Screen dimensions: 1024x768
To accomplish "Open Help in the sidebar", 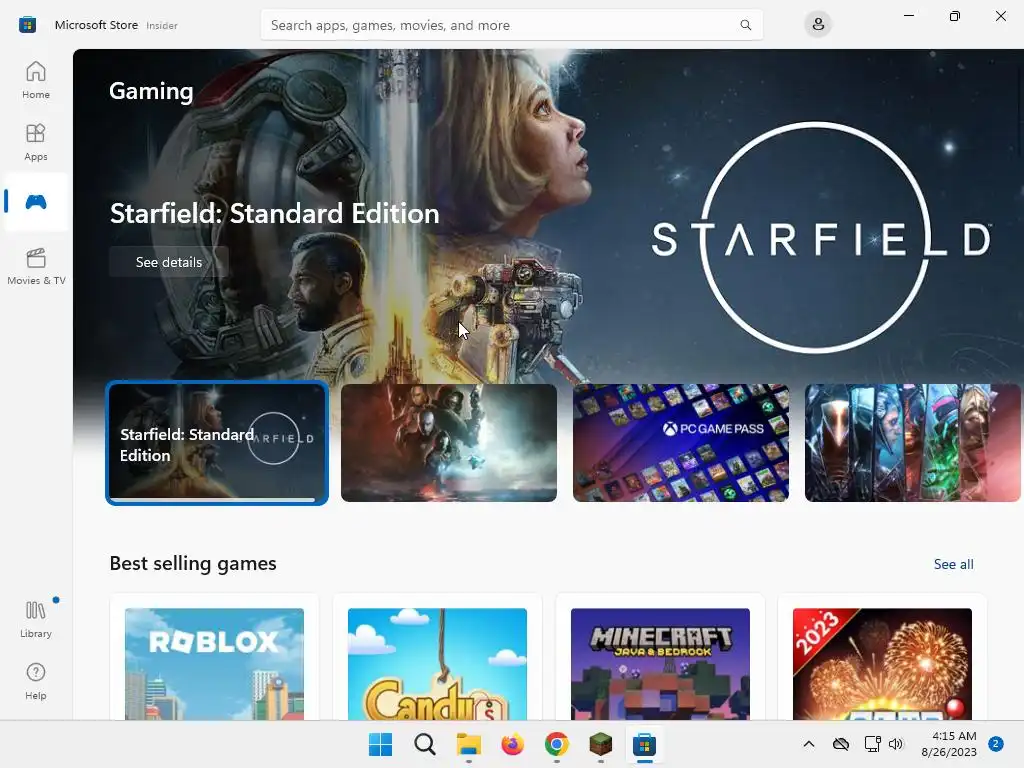I will [36, 681].
